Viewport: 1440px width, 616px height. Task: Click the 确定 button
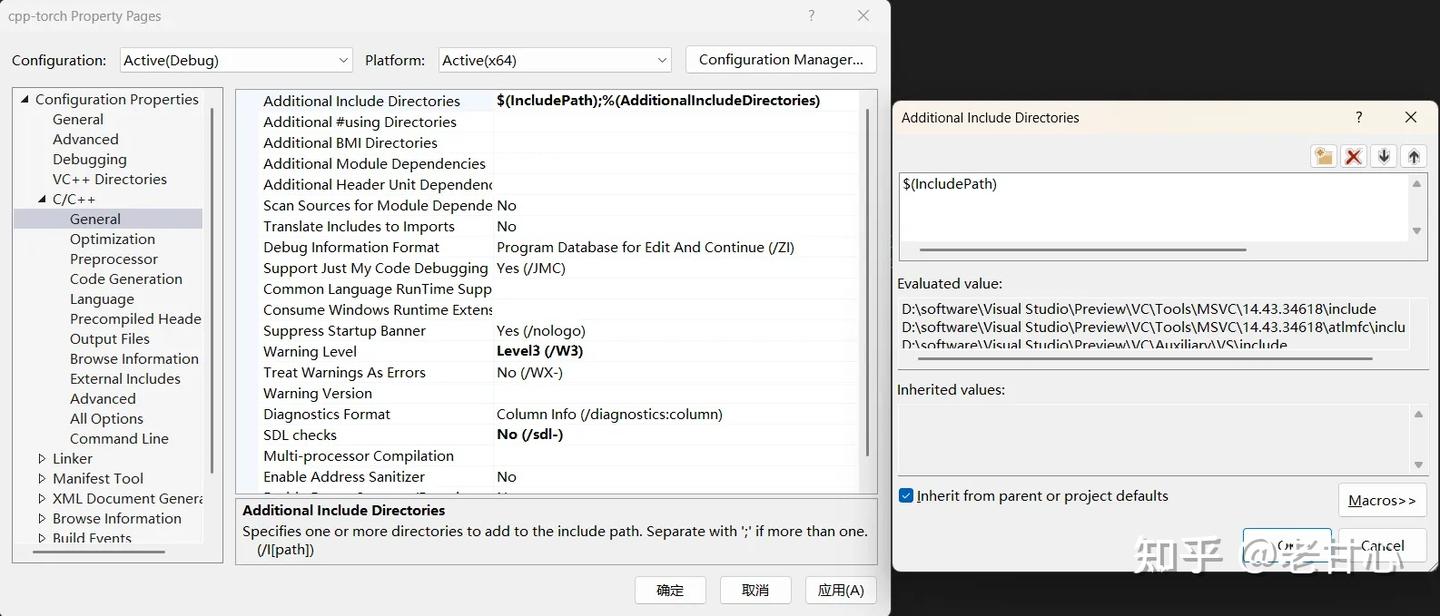(x=670, y=590)
